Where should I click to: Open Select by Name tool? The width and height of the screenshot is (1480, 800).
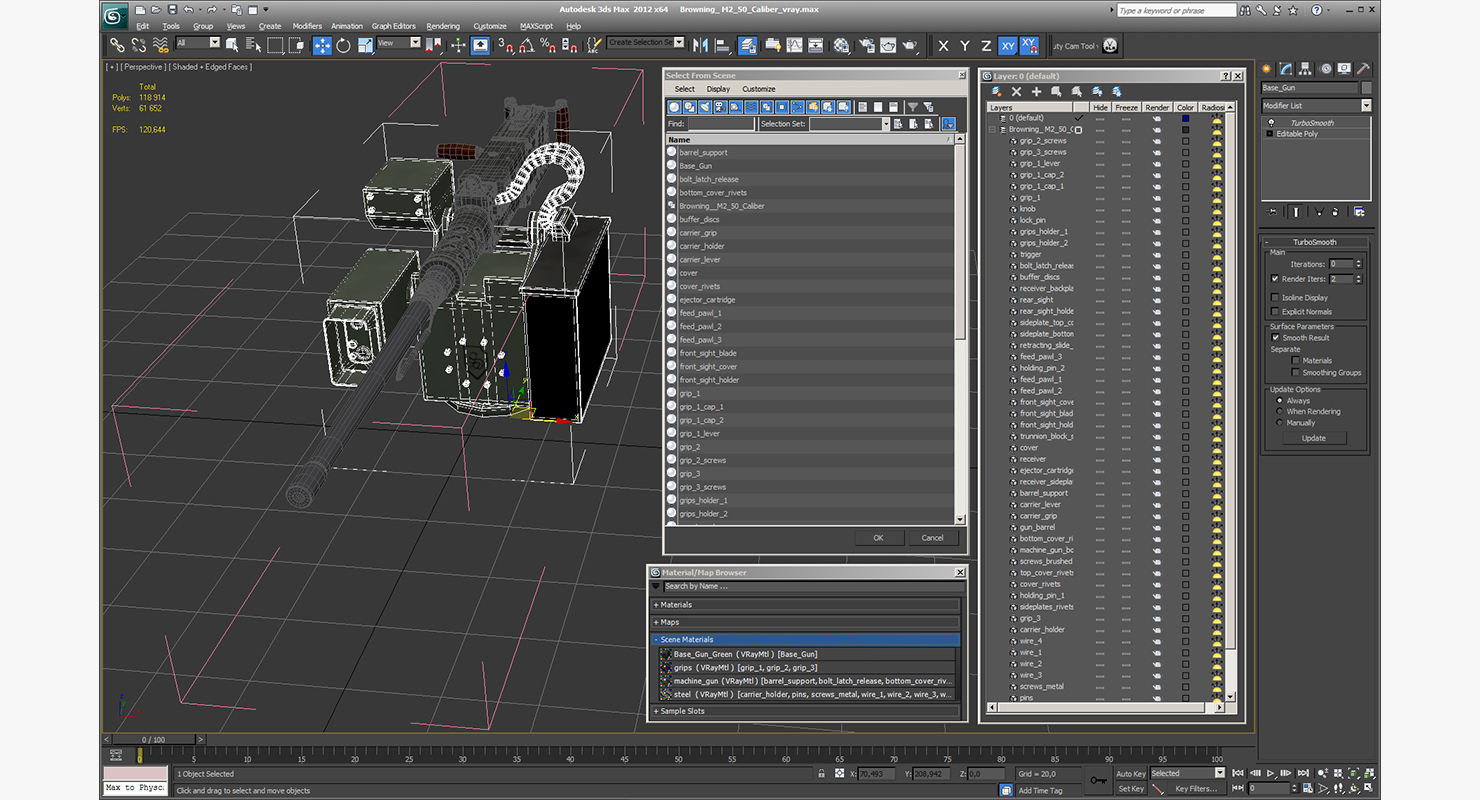pyautogui.click(x=253, y=45)
